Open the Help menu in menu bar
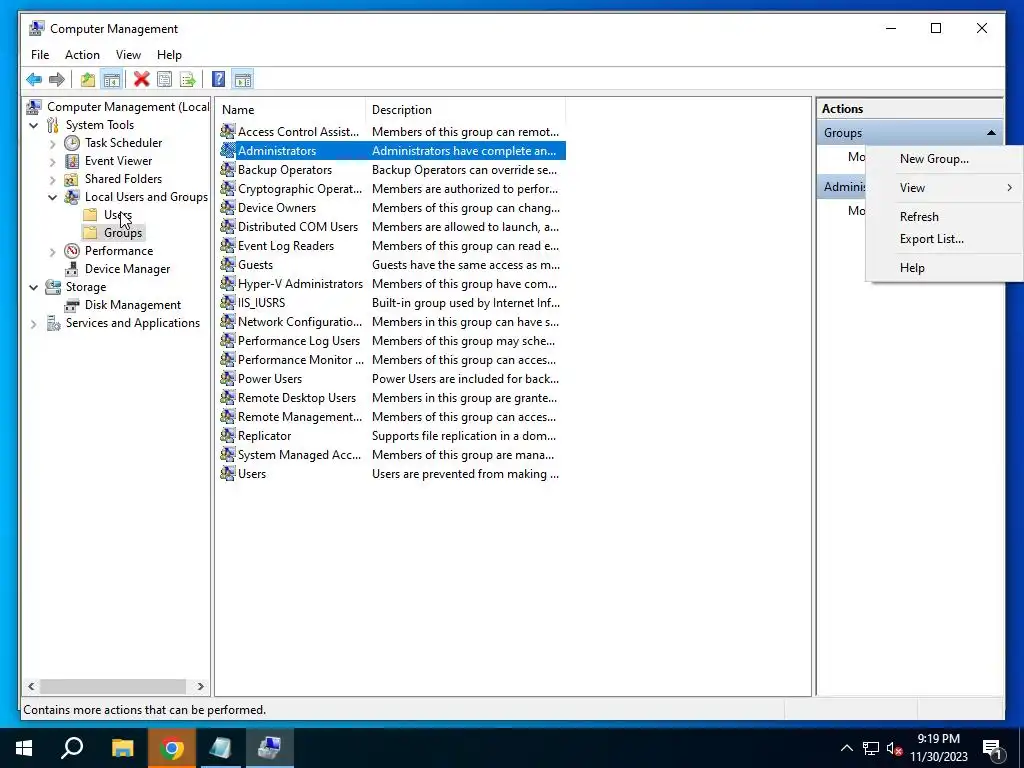The image size is (1024, 768). tap(169, 55)
